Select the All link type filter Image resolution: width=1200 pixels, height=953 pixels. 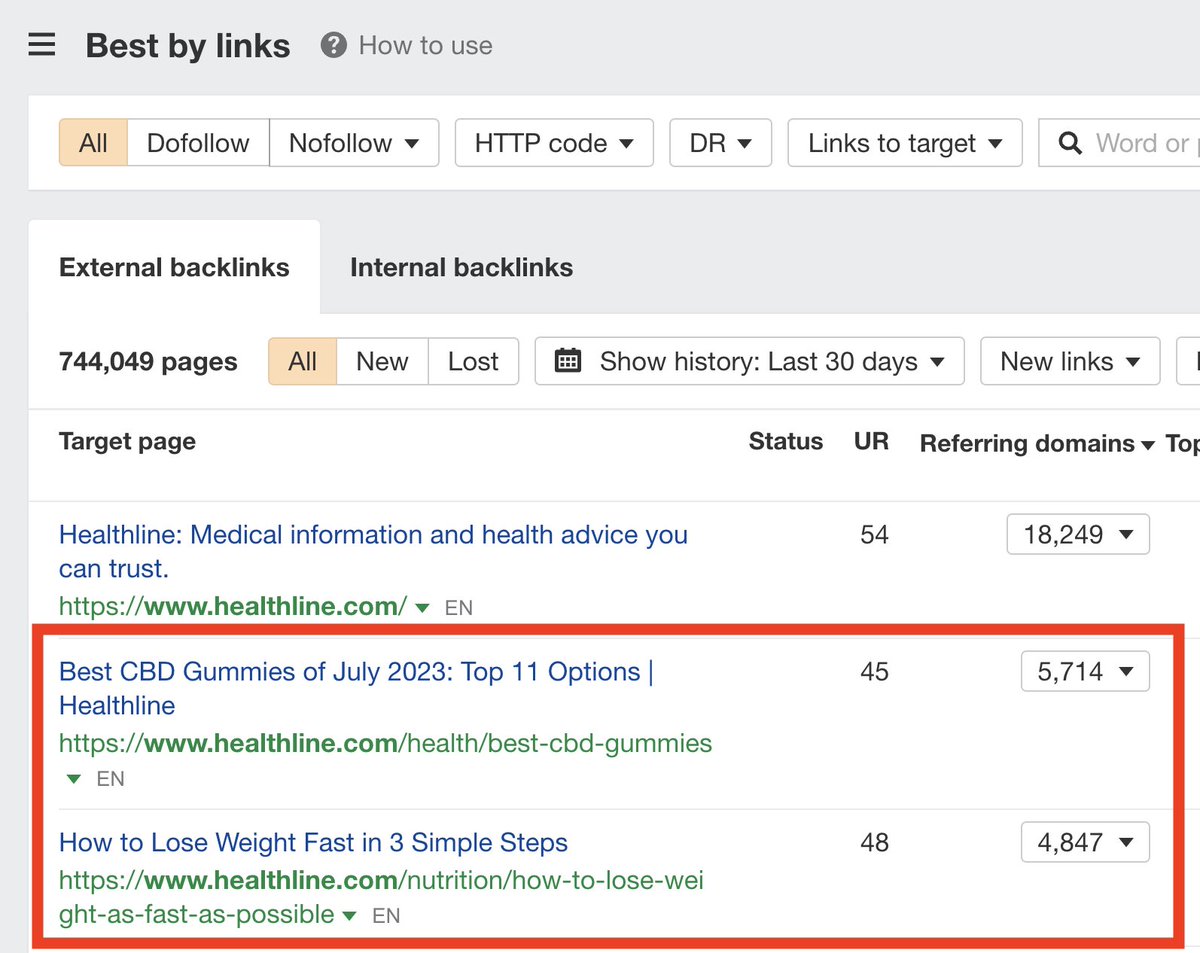point(93,143)
